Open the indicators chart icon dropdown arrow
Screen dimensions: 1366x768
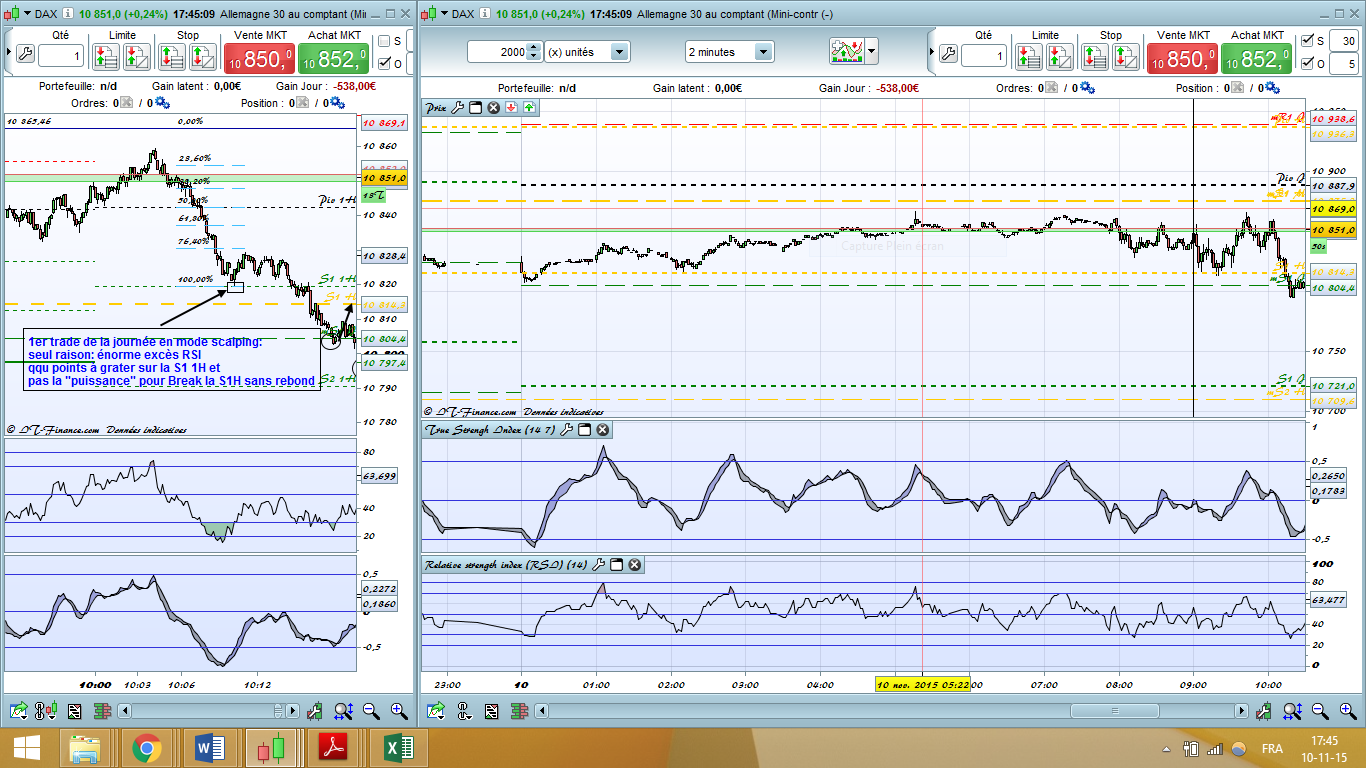pyautogui.click(x=872, y=51)
